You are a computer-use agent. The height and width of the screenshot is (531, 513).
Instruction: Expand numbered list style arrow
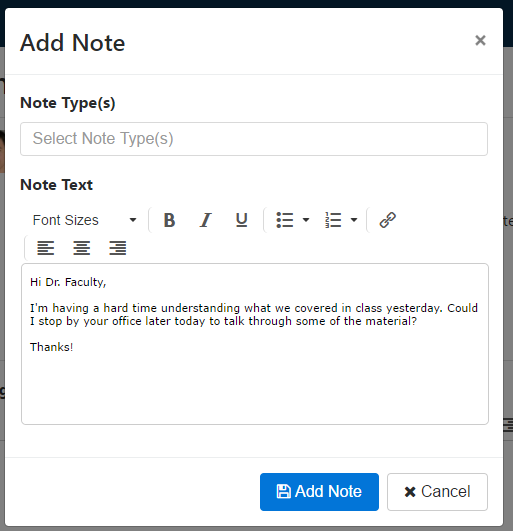click(x=354, y=220)
